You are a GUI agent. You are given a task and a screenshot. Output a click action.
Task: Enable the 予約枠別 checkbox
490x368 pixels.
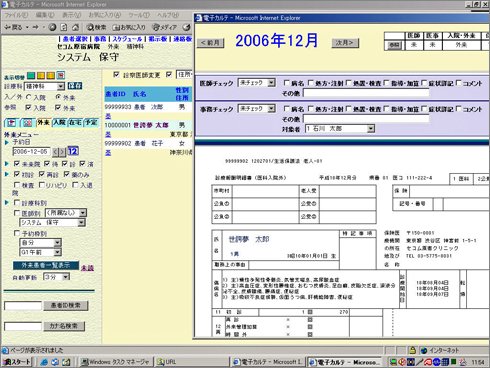(x=17, y=233)
